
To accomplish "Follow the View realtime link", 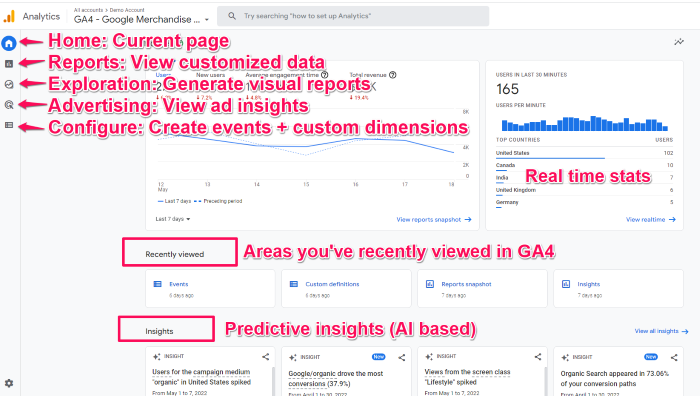I will tap(651, 220).
